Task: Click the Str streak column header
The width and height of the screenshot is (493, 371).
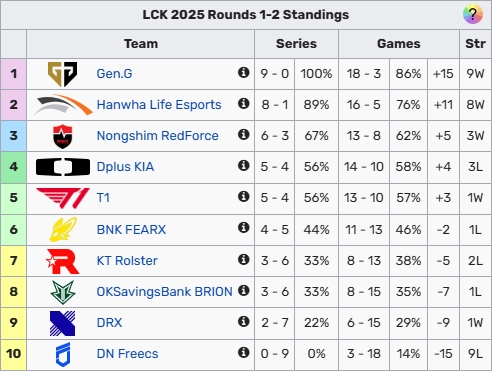Action: pyautogui.click(x=475, y=44)
